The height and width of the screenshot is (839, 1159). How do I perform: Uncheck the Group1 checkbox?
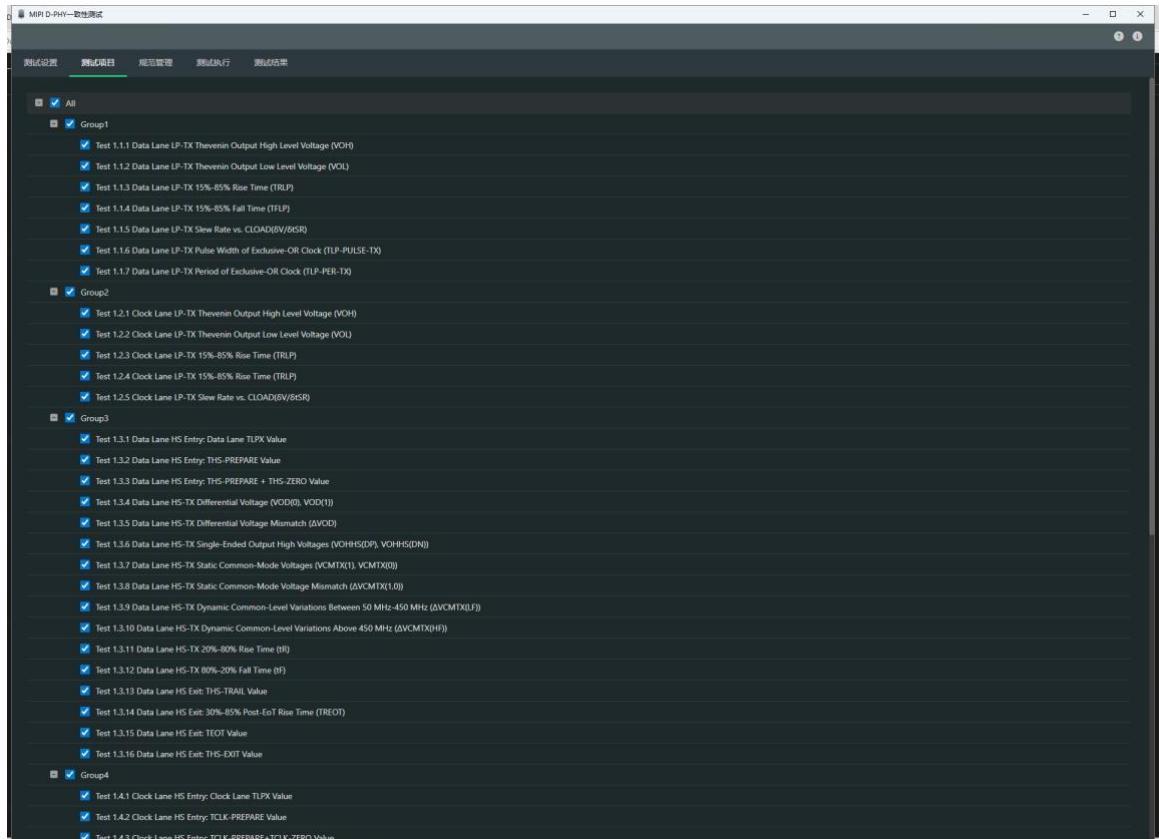[70, 123]
